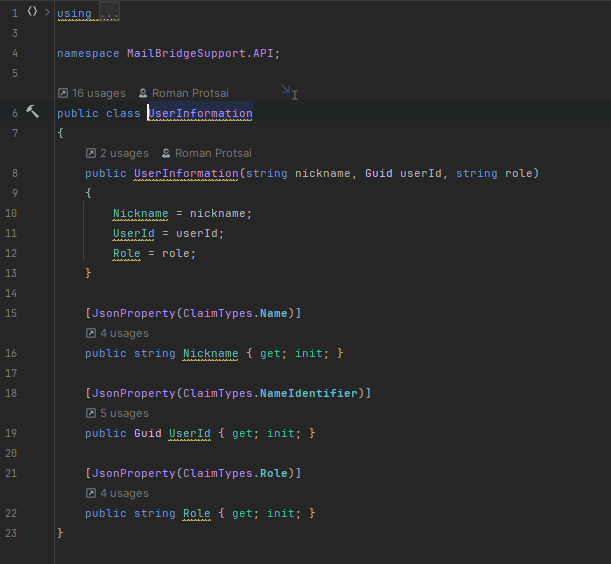Click UserId assignment on line 11
611x564 pixels.
[134, 233]
